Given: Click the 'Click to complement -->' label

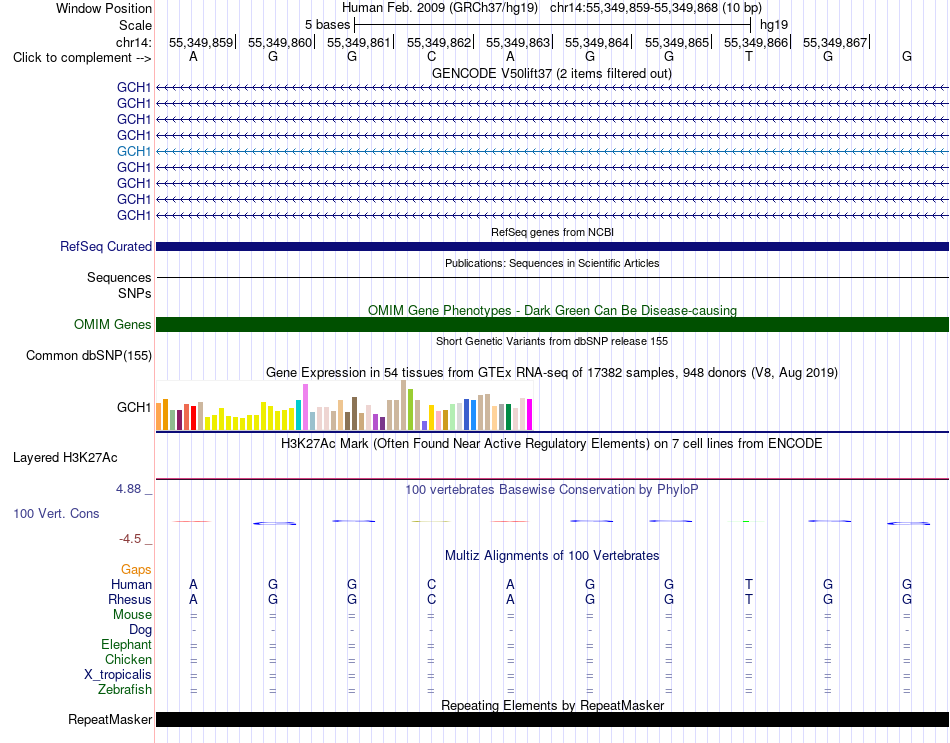Looking at the screenshot, I should pyautogui.click(x=82, y=58).
